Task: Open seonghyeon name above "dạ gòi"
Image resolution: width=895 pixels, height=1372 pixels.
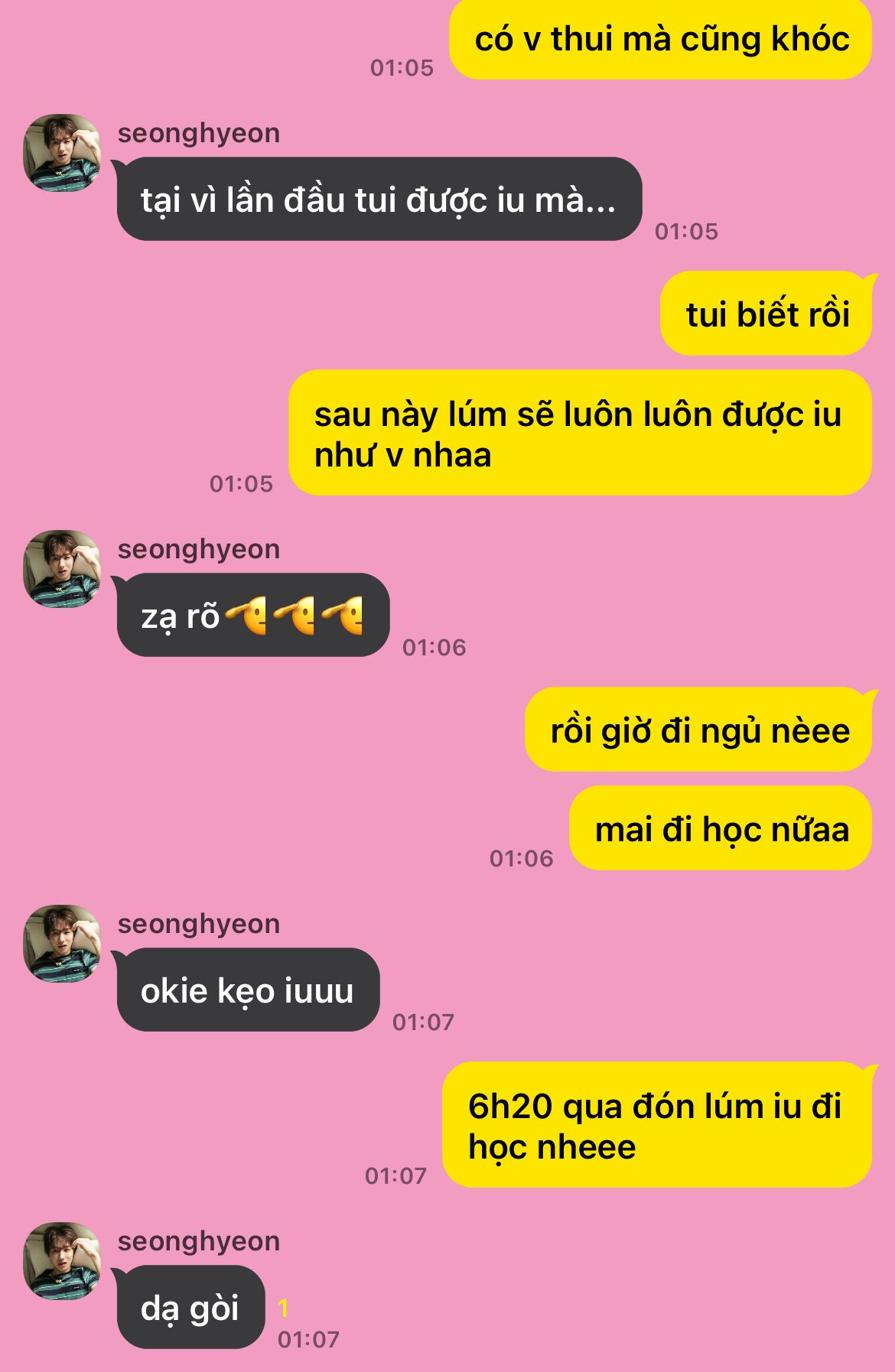Action: (199, 1241)
